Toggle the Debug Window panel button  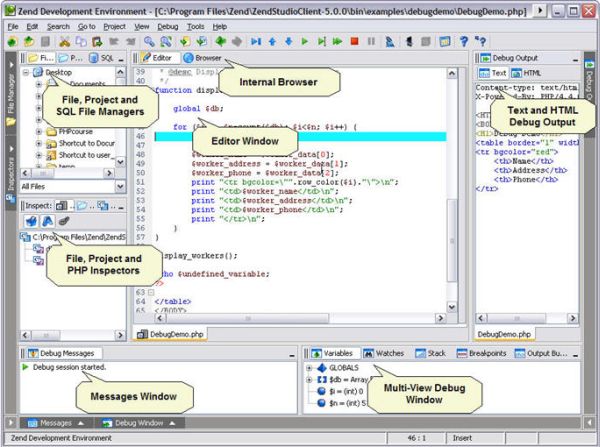(137, 423)
